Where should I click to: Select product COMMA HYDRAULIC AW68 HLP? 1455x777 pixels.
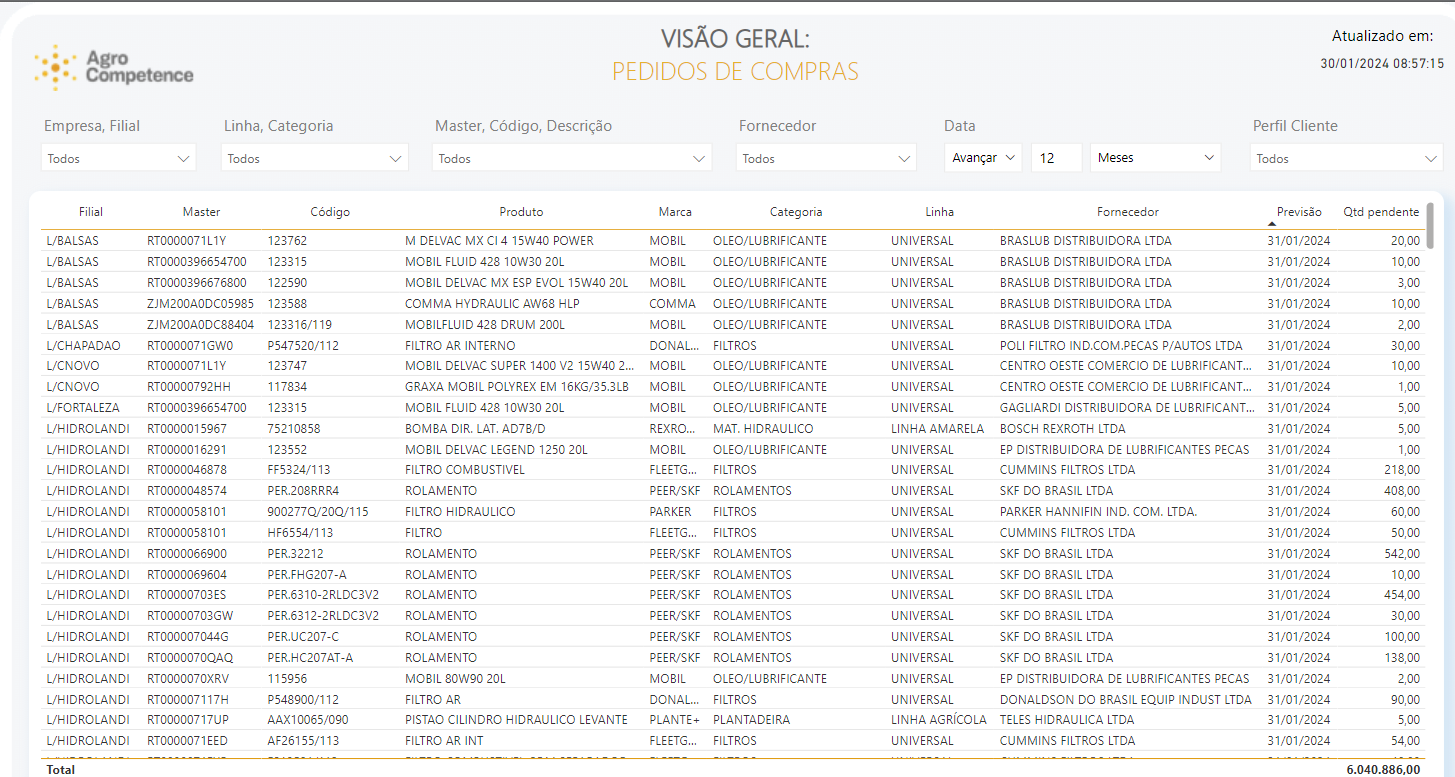tap(492, 304)
